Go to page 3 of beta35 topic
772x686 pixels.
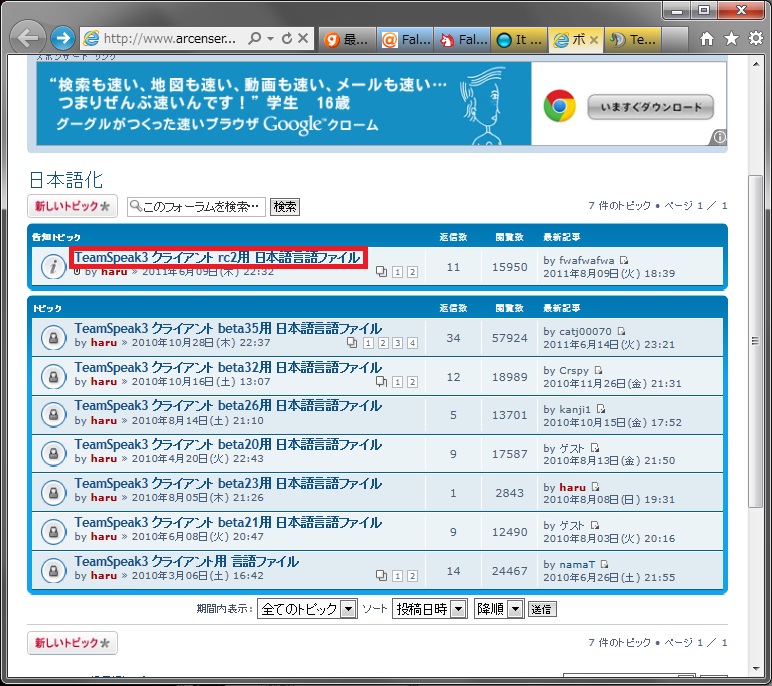398,343
